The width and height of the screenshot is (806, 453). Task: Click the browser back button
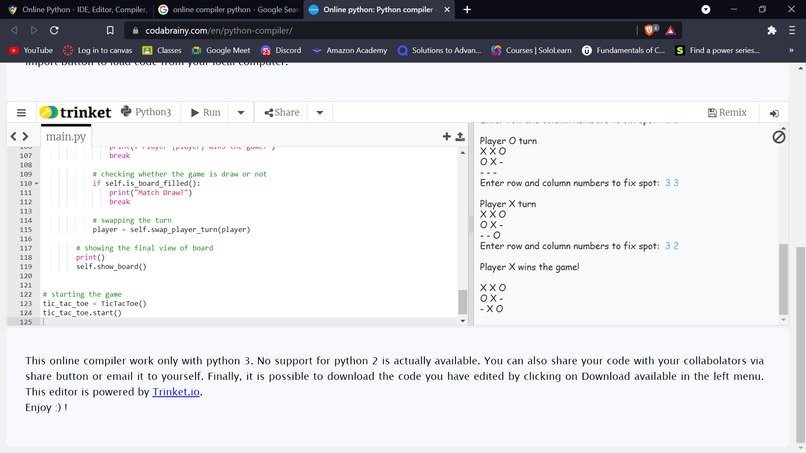pos(14,30)
